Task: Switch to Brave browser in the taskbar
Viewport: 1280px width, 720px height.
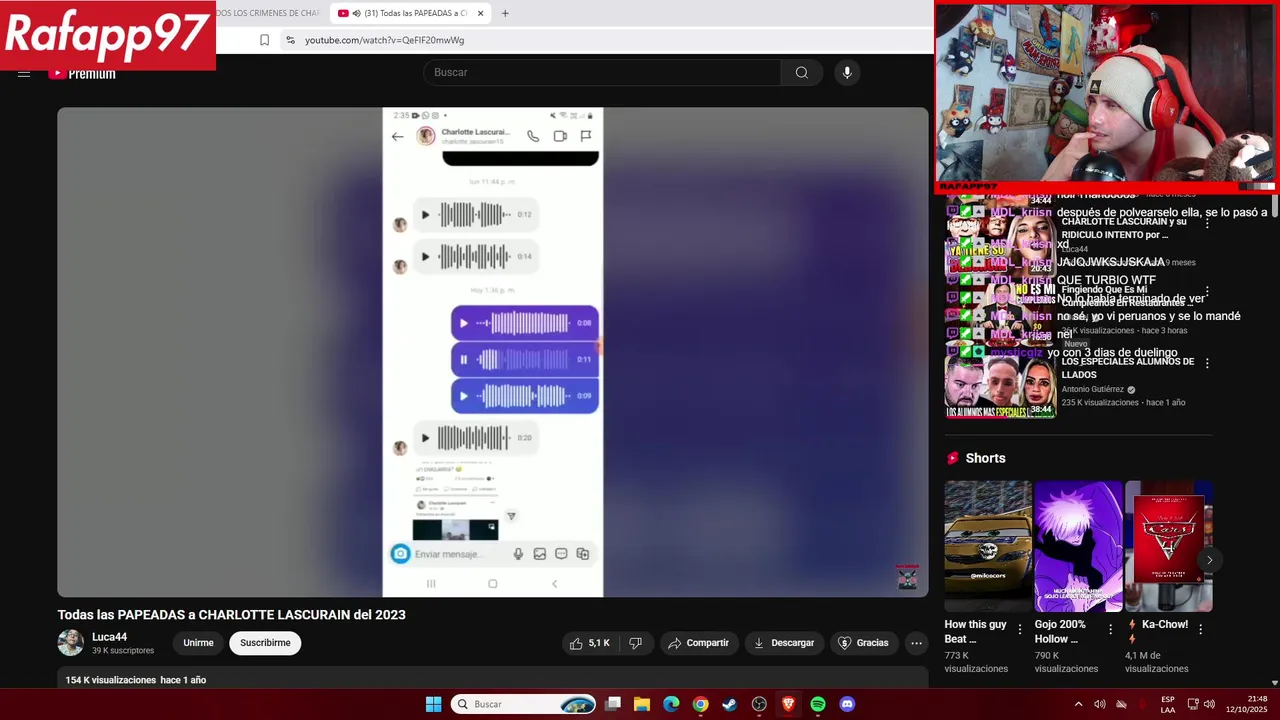Action: tap(788, 704)
